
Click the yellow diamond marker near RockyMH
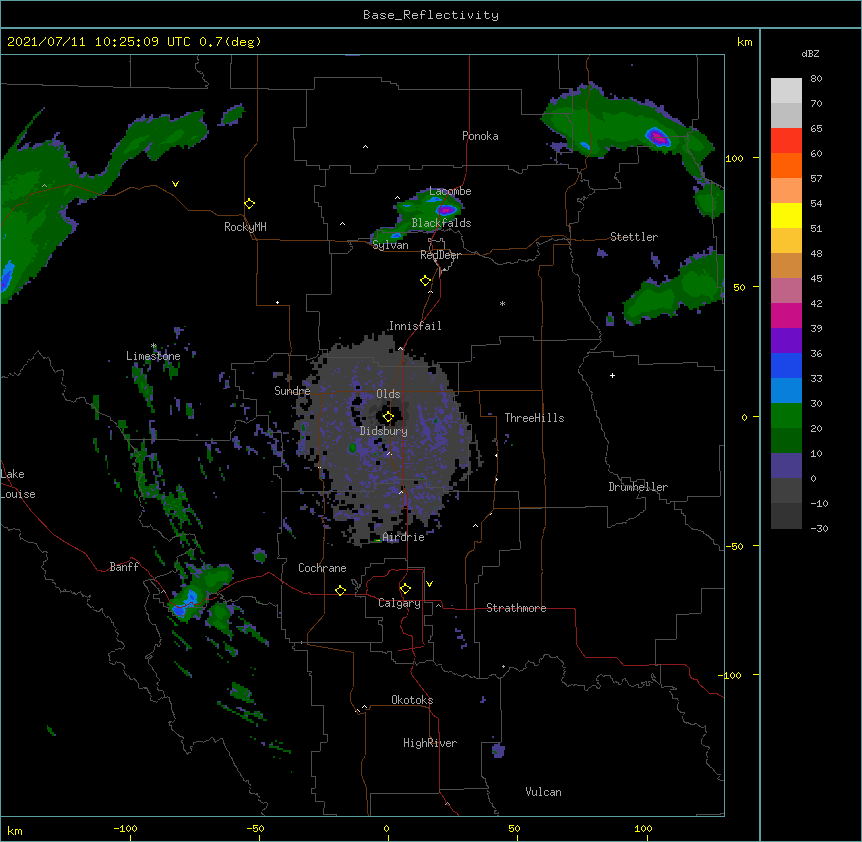click(x=249, y=204)
